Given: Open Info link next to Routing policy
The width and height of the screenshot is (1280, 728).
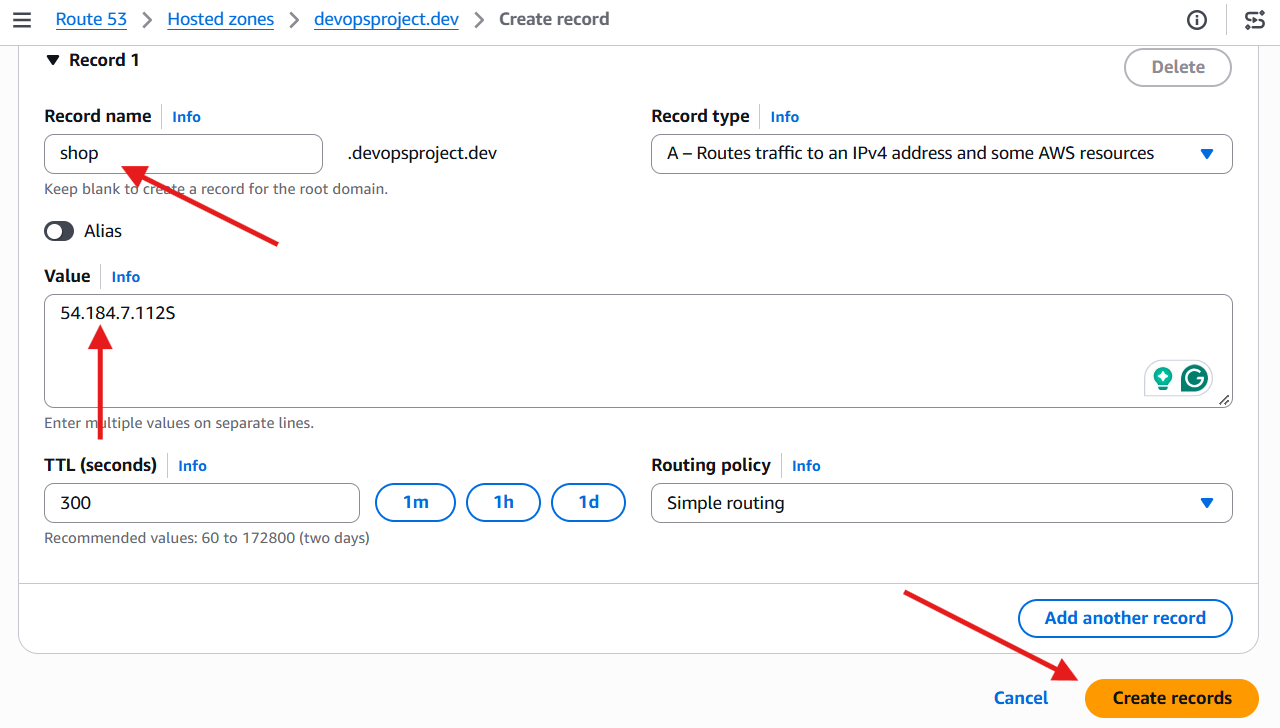Looking at the screenshot, I should coord(806,466).
